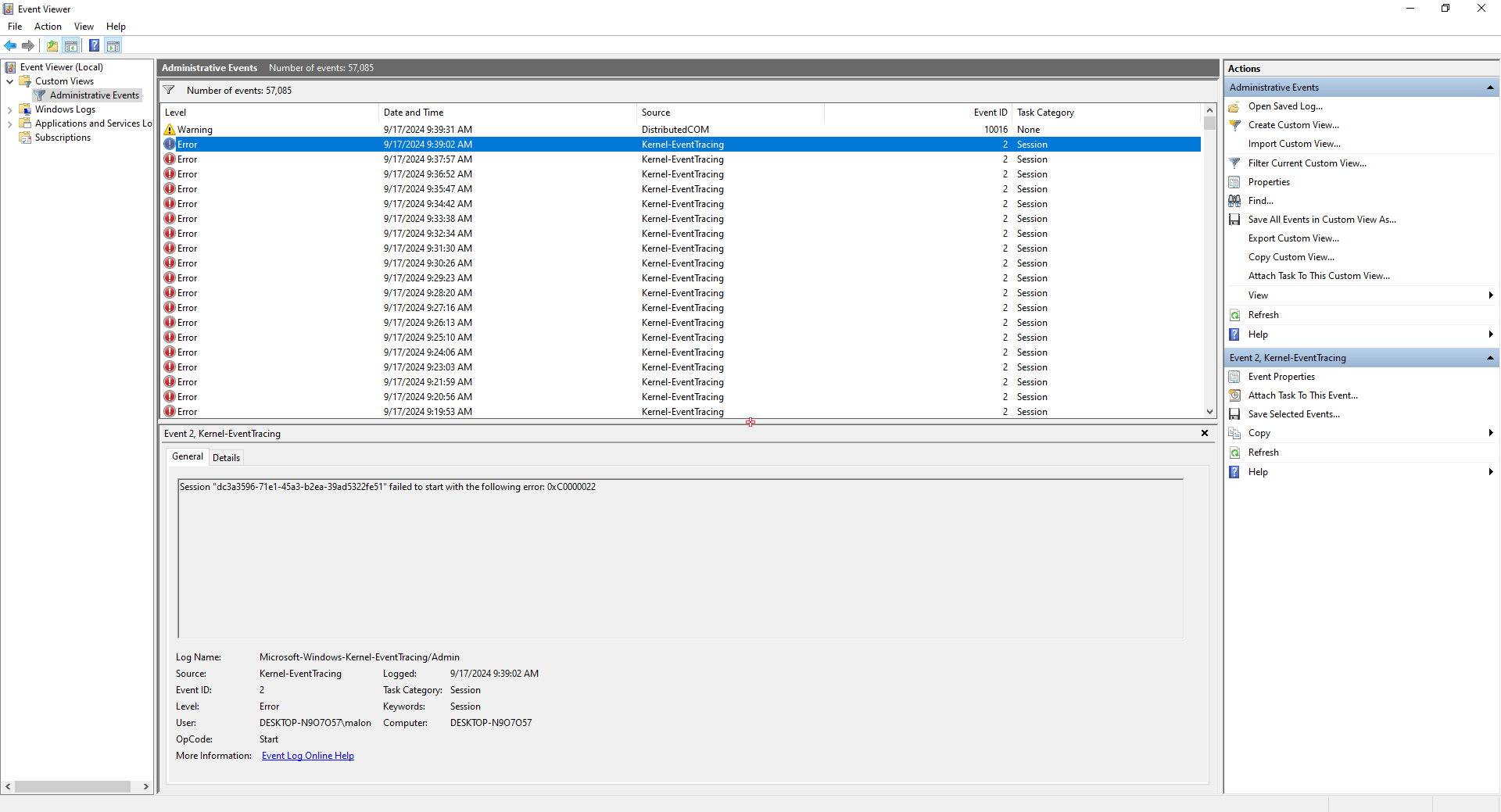Click the event list scroll down arrow

pos(1209,412)
